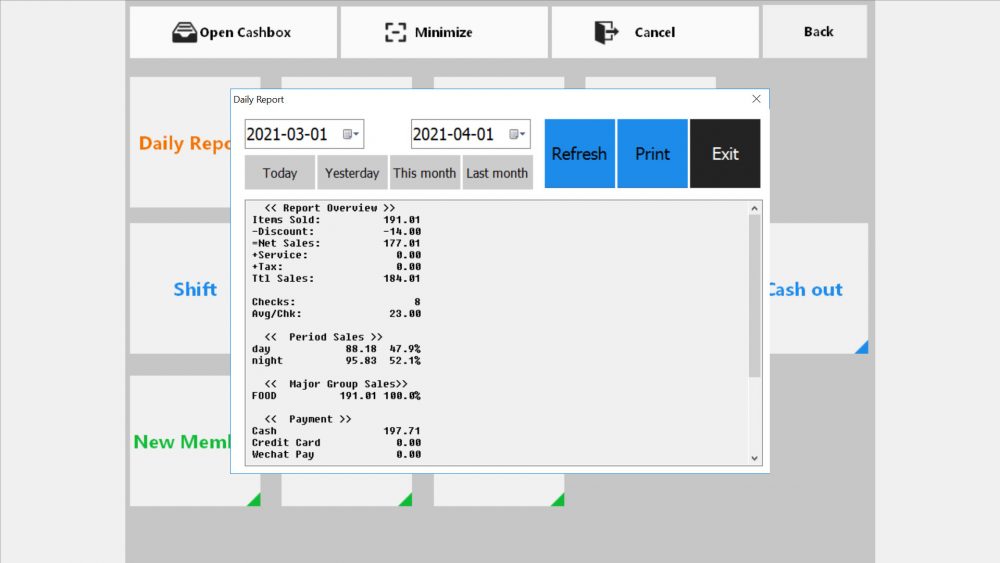Click the Cash payment row

tap(336, 431)
